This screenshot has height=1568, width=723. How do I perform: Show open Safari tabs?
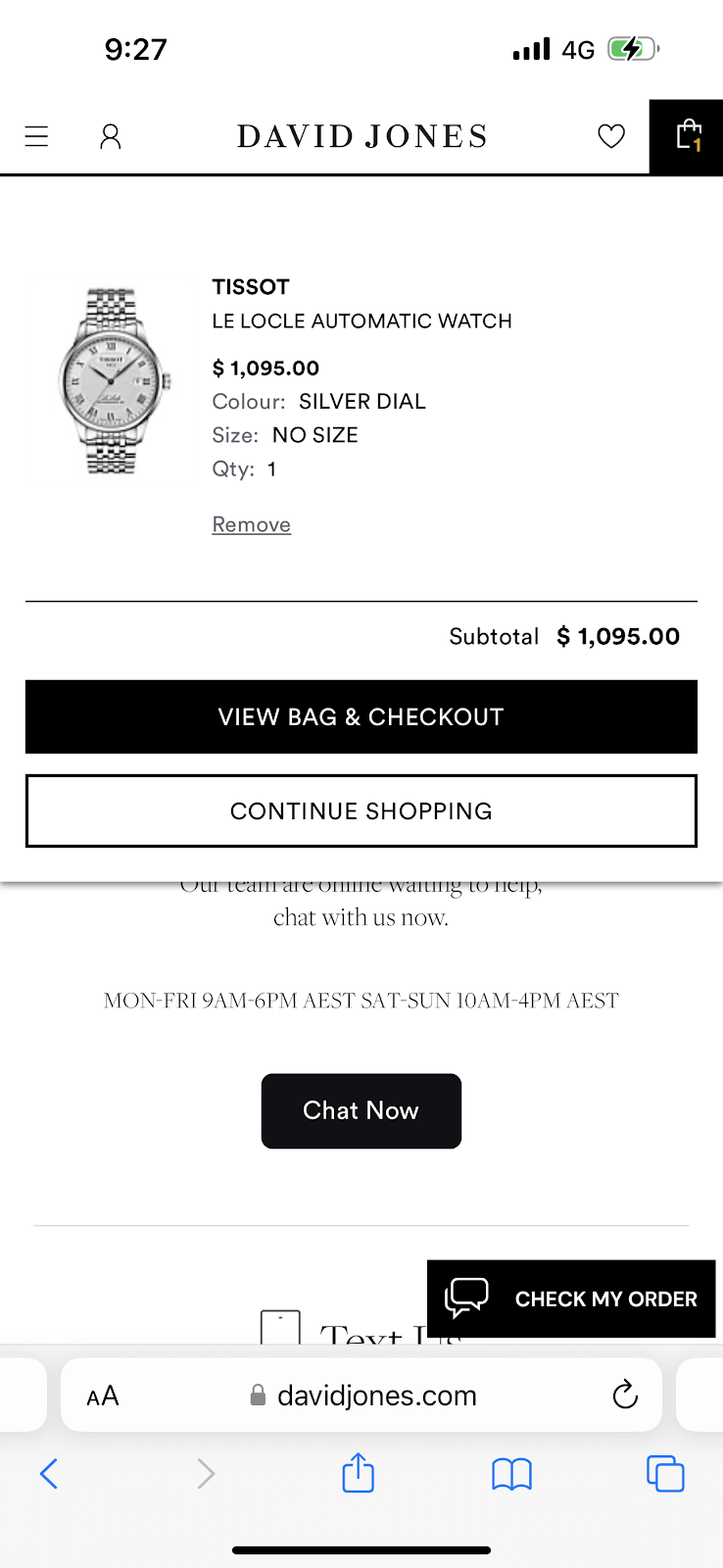pos(665,1473)
